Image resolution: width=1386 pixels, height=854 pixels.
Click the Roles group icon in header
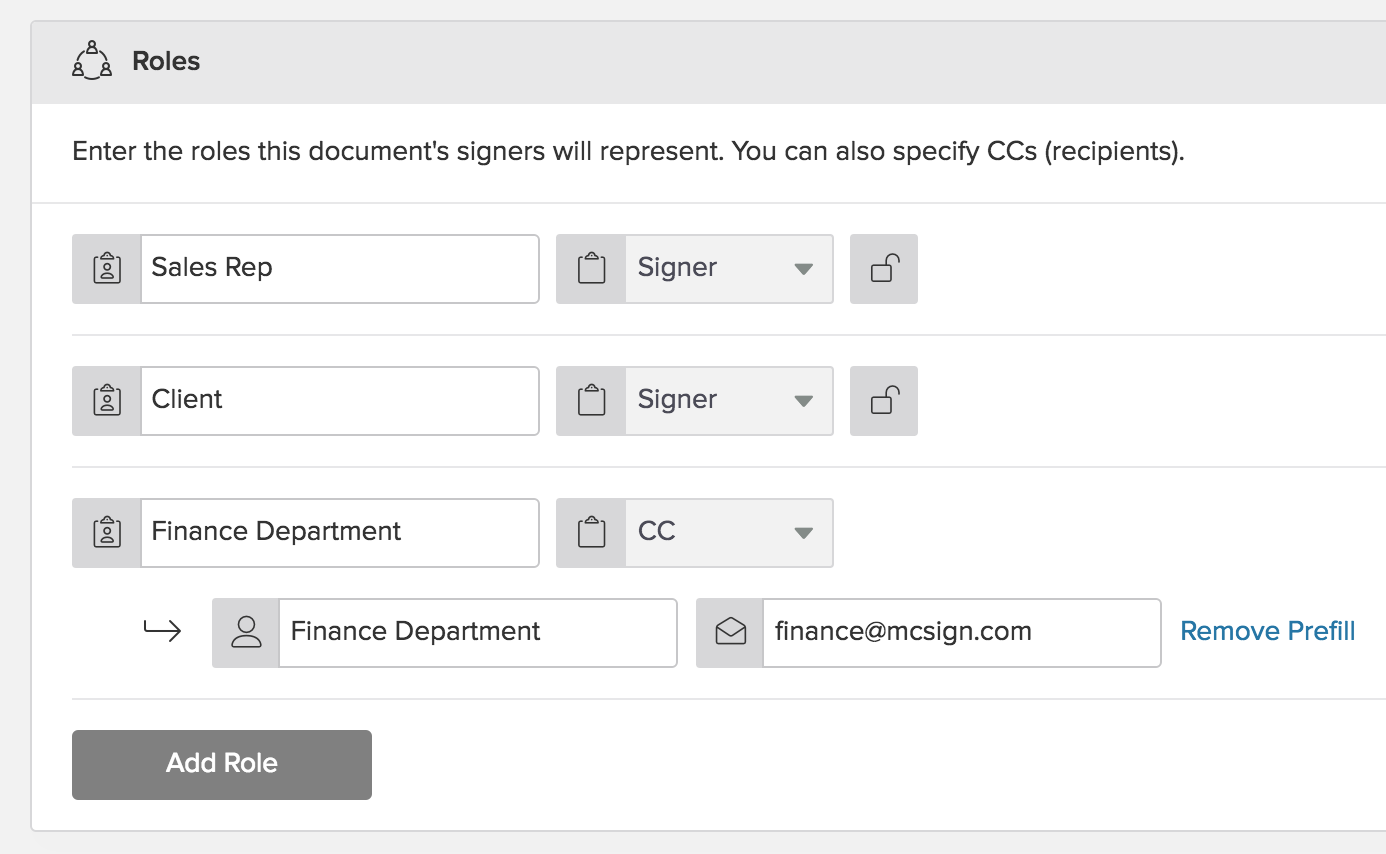coord(92,61)
